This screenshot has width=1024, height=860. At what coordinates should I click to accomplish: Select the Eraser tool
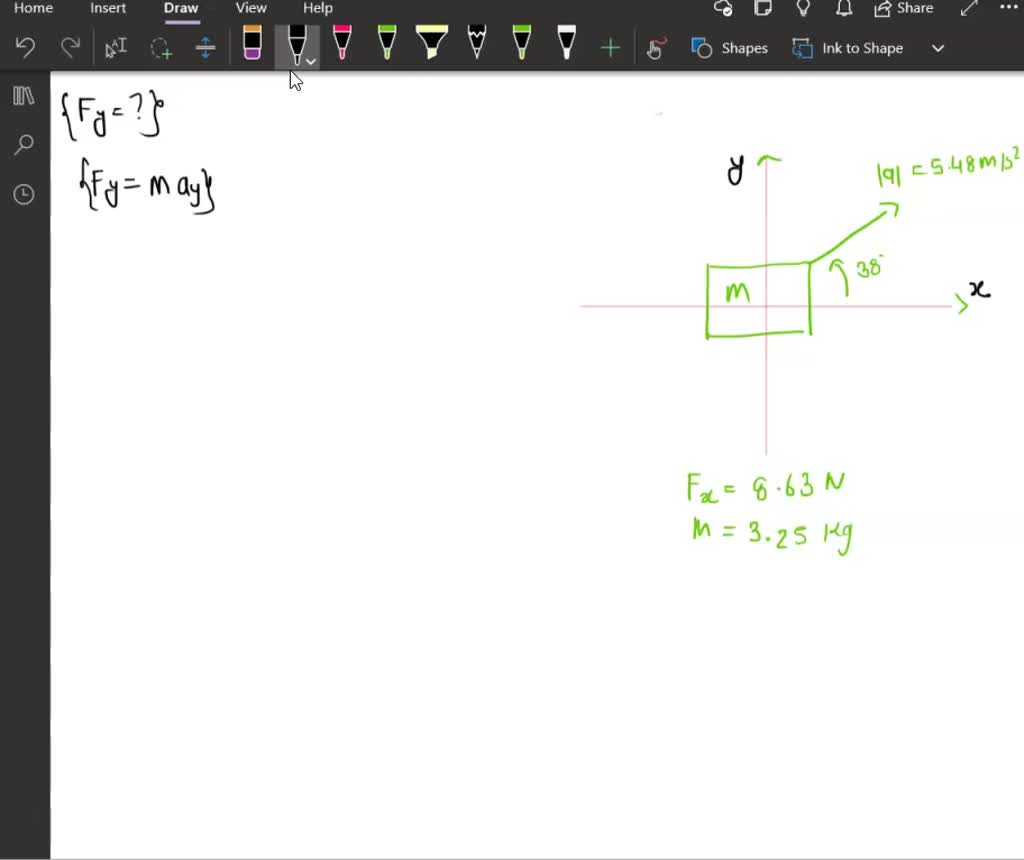252,47
